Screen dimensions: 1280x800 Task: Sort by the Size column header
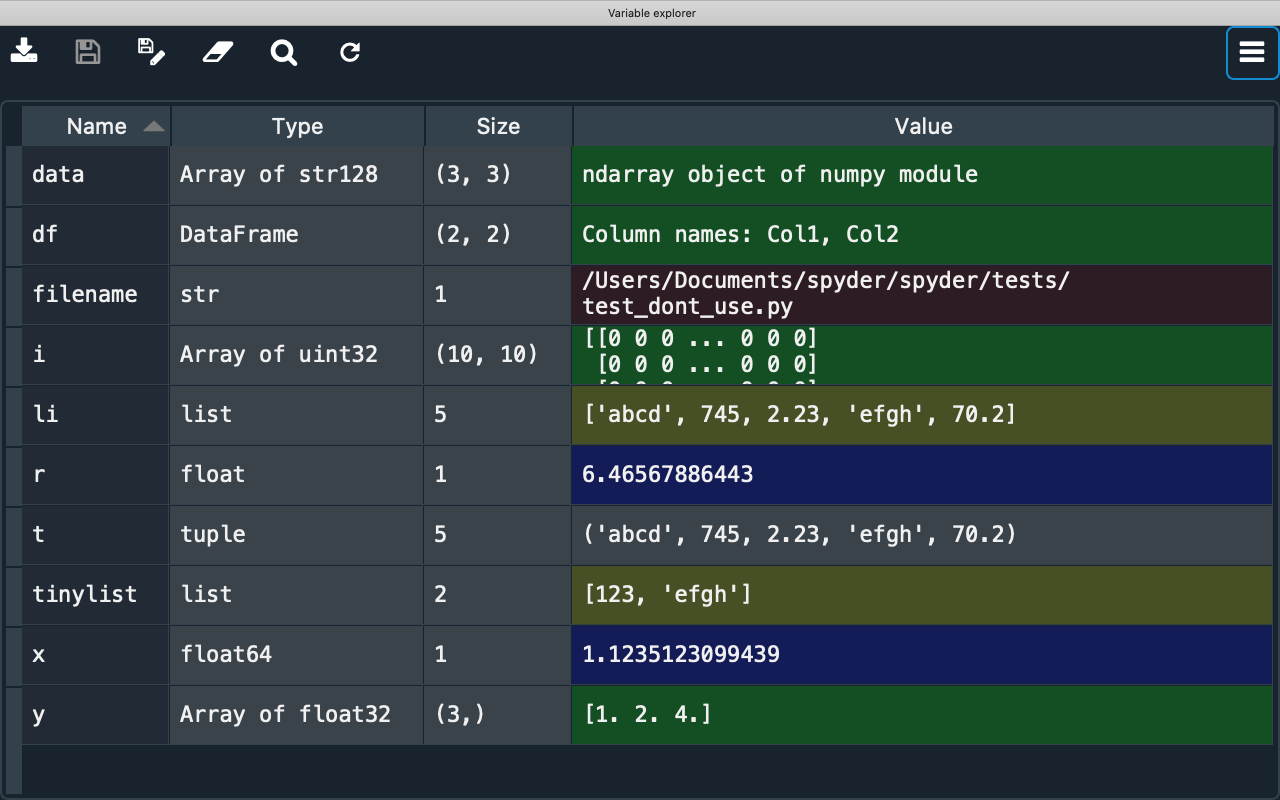[x=498, y=126]
